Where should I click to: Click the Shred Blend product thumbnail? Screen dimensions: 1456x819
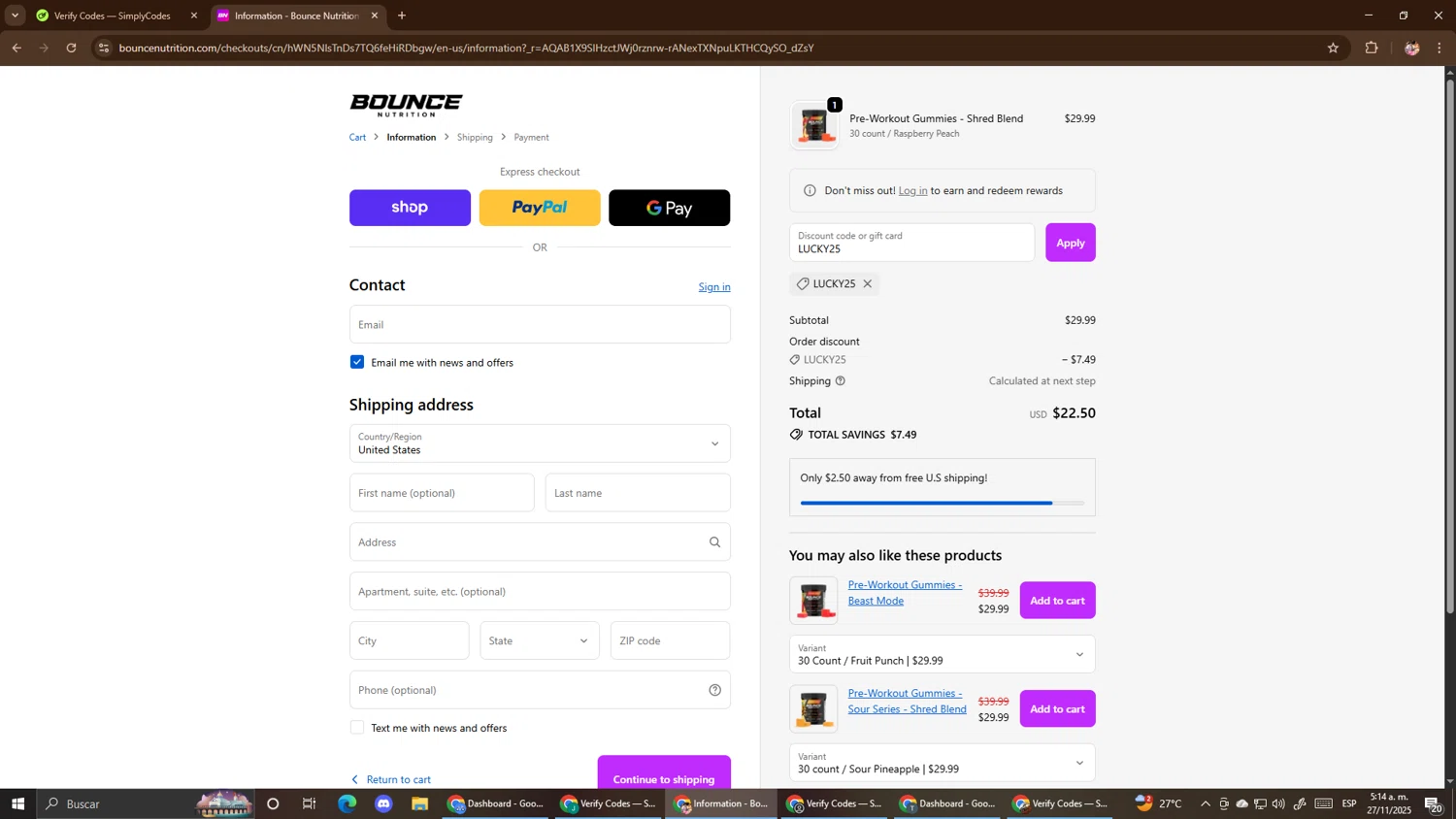click(814, 125)
